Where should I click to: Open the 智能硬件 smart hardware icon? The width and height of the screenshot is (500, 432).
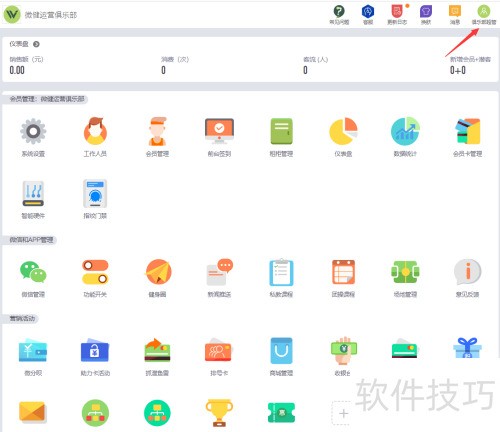click(33, 194)
